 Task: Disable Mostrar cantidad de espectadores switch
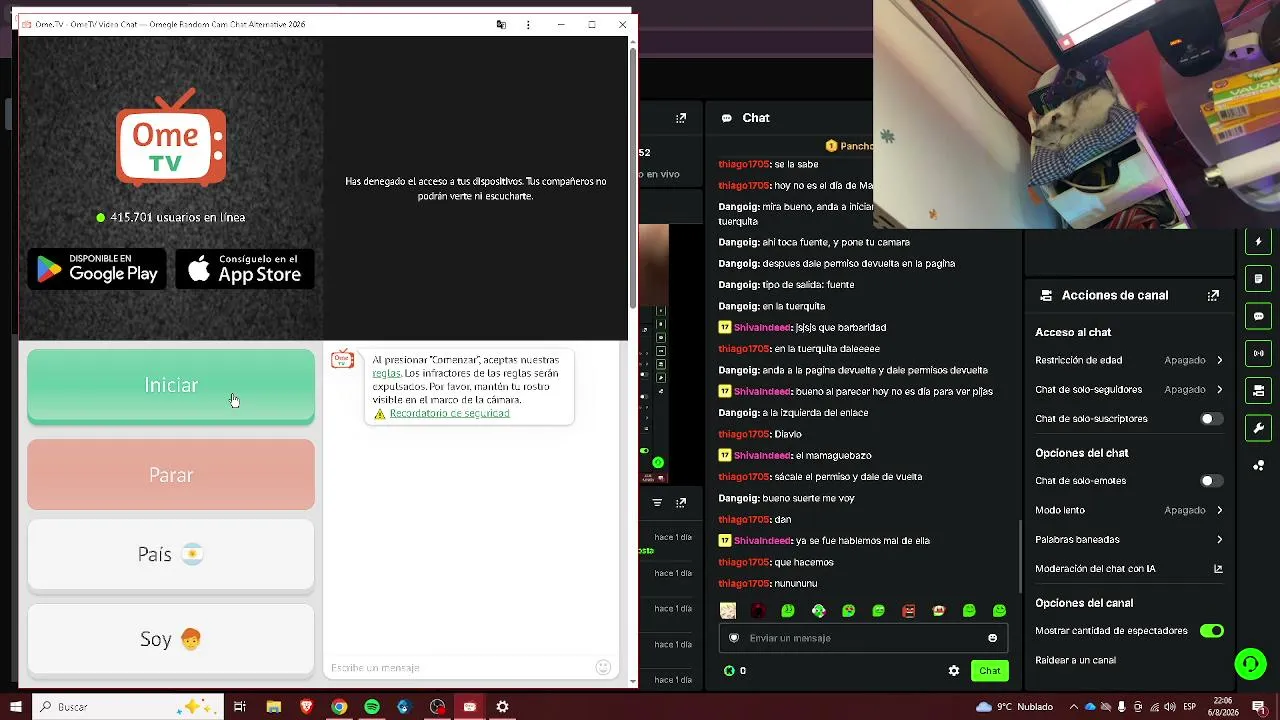pyautogui.click(x=1212, y=631)
